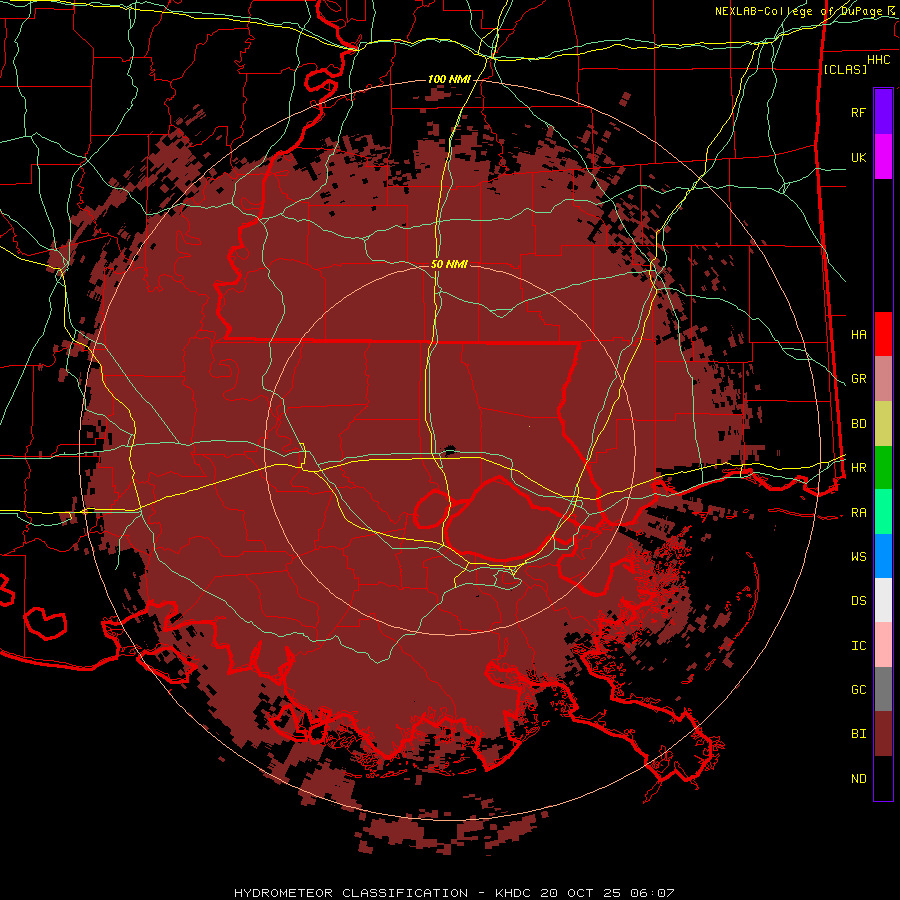The width and height of the screenshot is (900, 900).
Task: Click the ND legend label
Action: coord(858,779)
